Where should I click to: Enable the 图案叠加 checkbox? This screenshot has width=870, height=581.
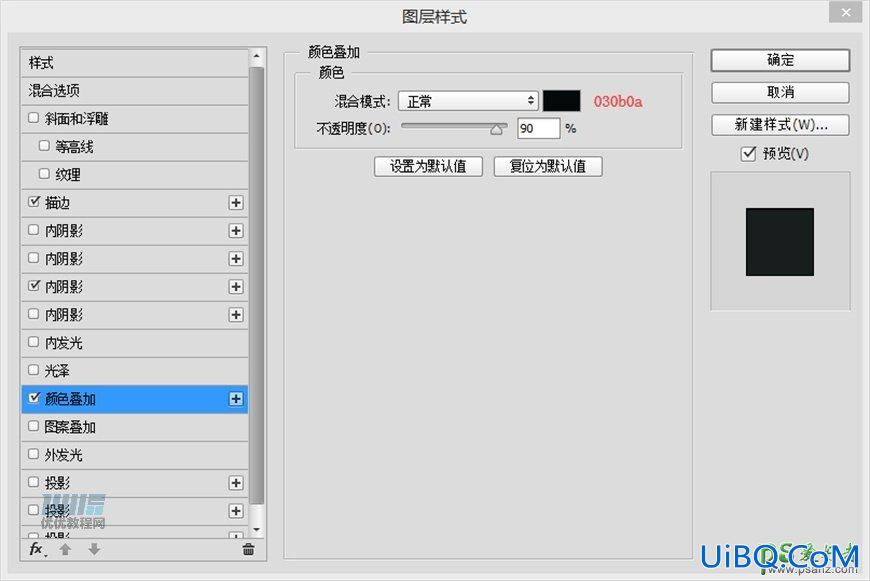[x=33, y=426]
